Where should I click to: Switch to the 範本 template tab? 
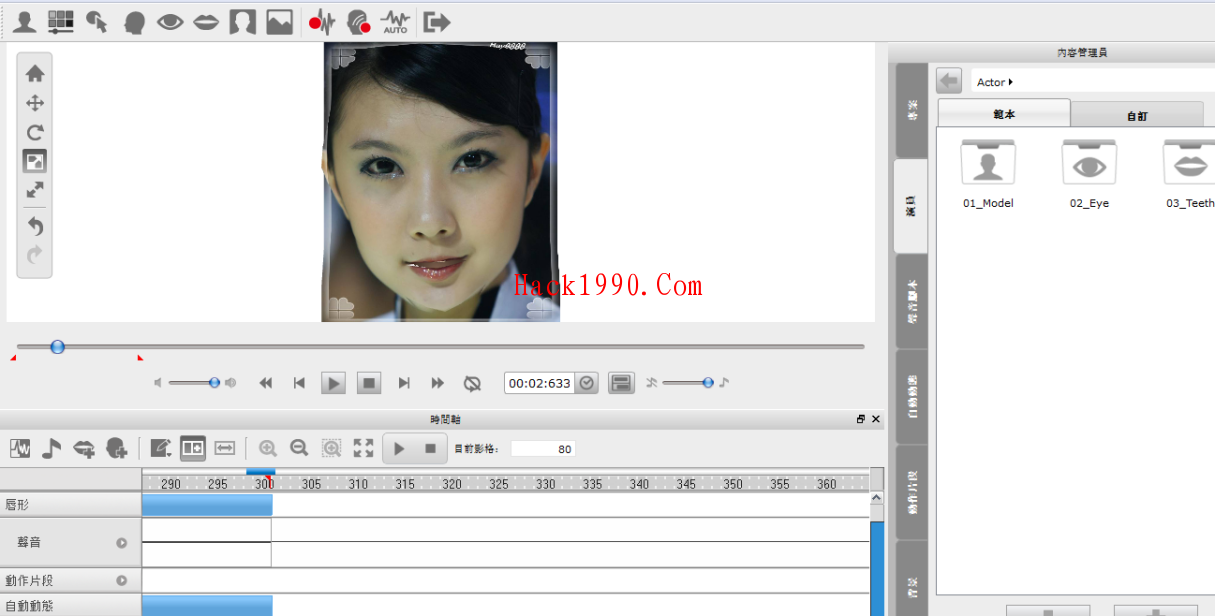coord(1004,113)
